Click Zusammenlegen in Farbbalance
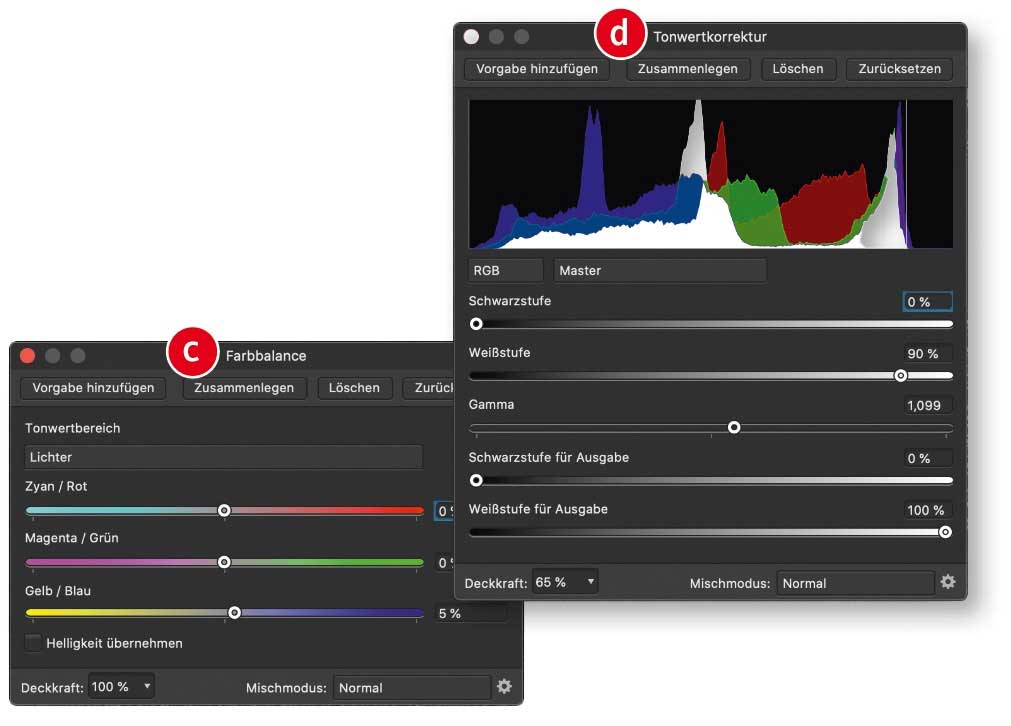The image size is (1011, 726). [244, 388]
